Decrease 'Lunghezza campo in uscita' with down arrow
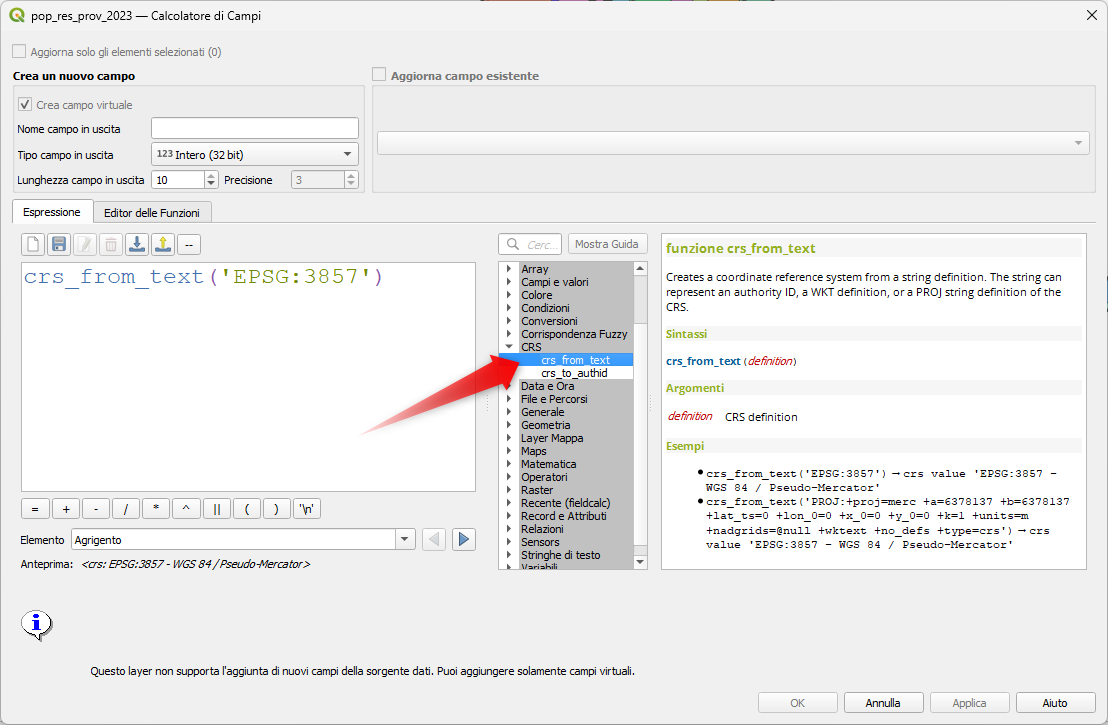1108x725 pixels. click(211, 184)
